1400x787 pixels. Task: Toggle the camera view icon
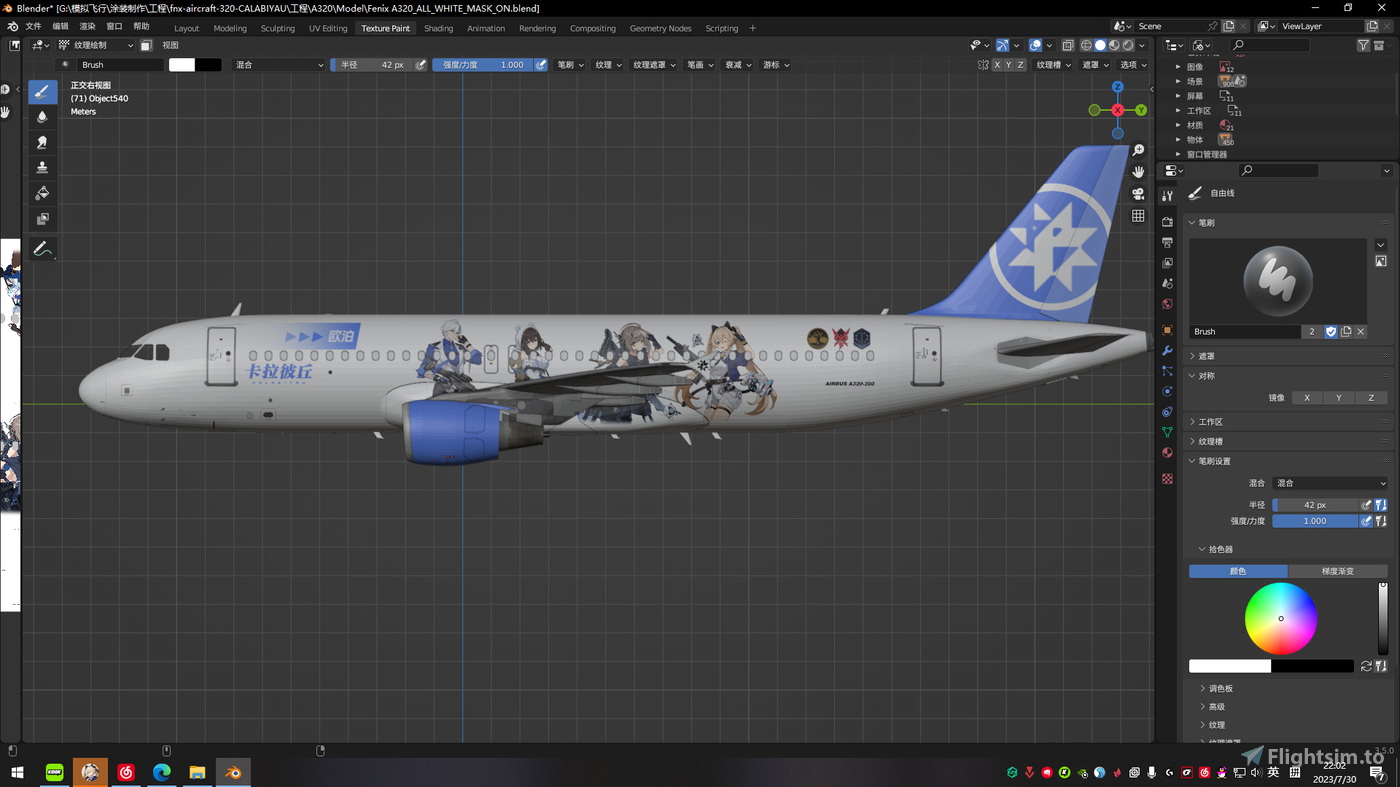coord(1138,194)
